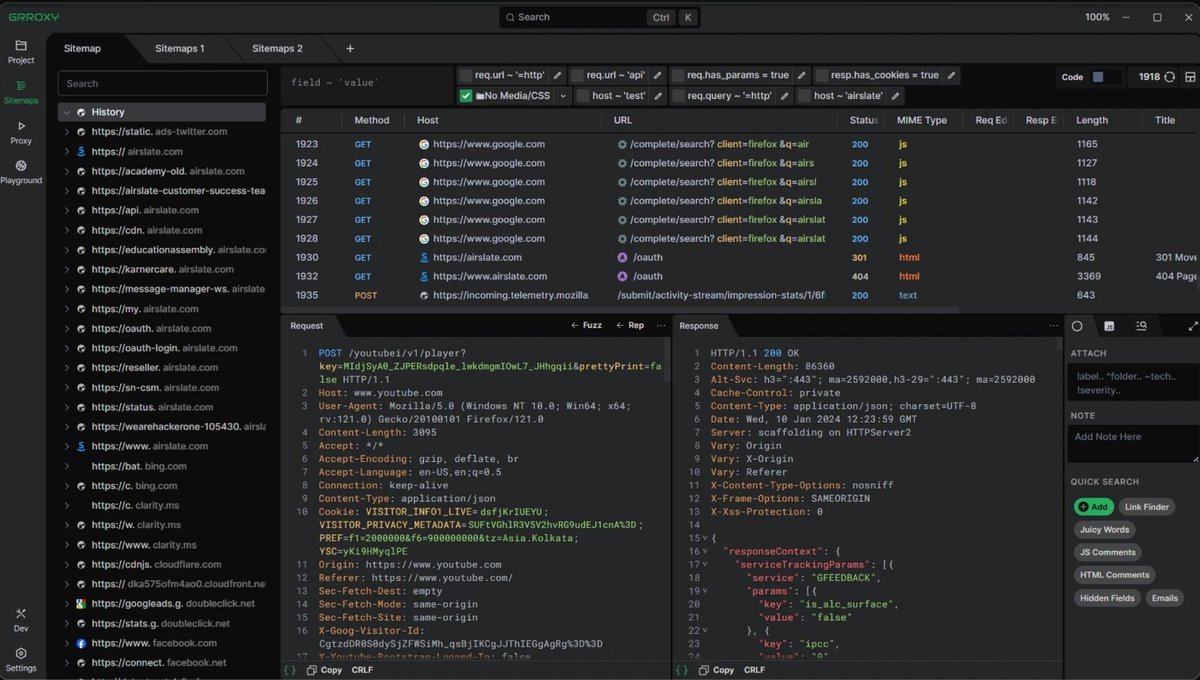Switch to the Sitemaps 1 tab

180,48
